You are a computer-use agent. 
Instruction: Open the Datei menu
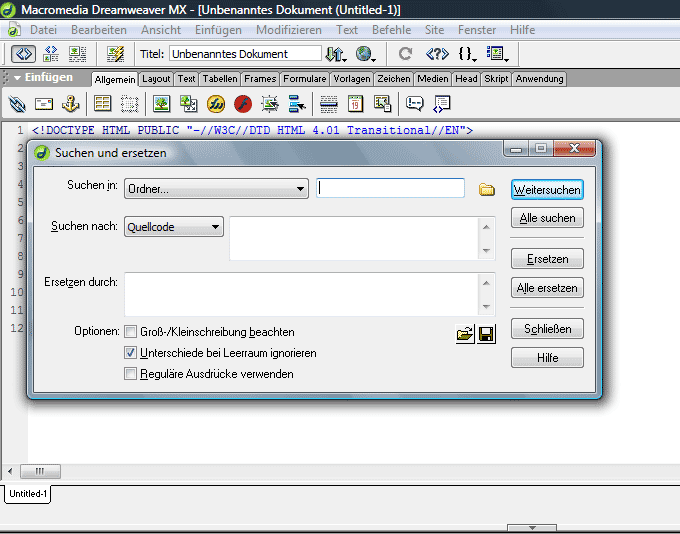(x=43, y=30)
